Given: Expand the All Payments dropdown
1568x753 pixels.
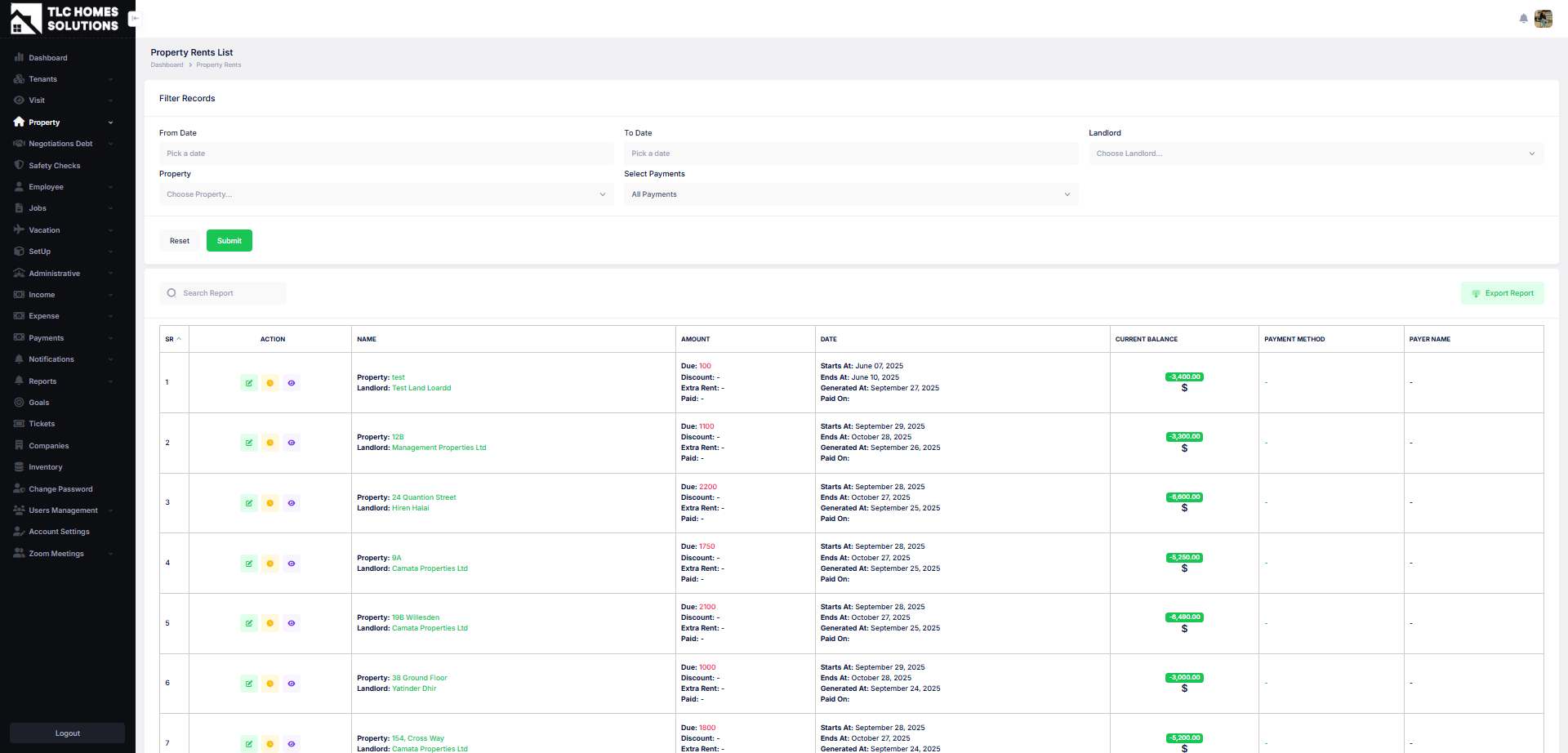Looking at the screenshot, I should 850,194.
